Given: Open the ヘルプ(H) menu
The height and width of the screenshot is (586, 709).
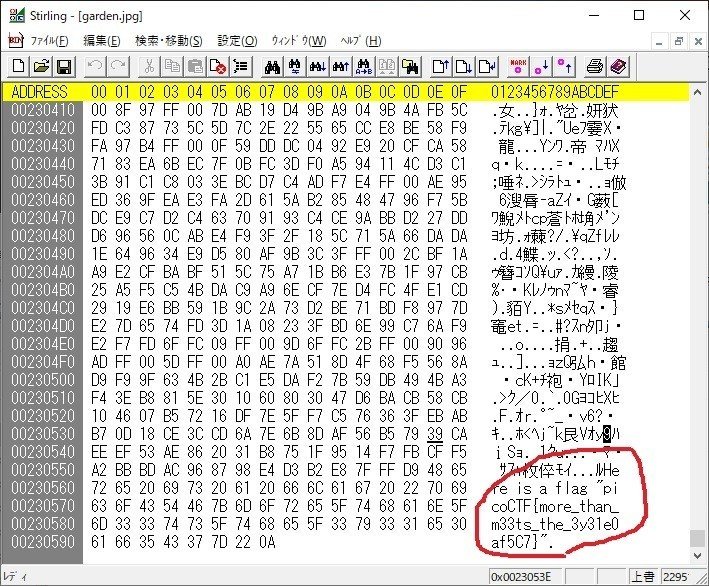Looking at the screenshot, I should (x=361, y=41).
